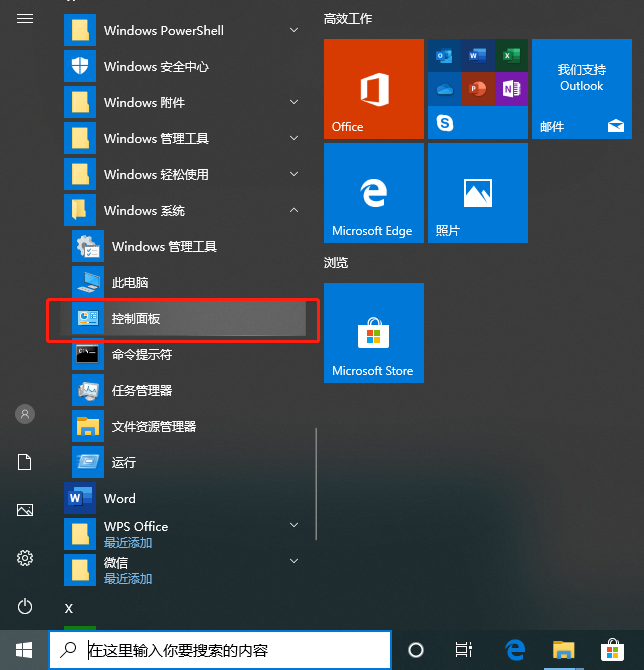Viewport: 644px width, 670px height.
Task: Open the Microsoft Store tile
Action: pos(373,333)
